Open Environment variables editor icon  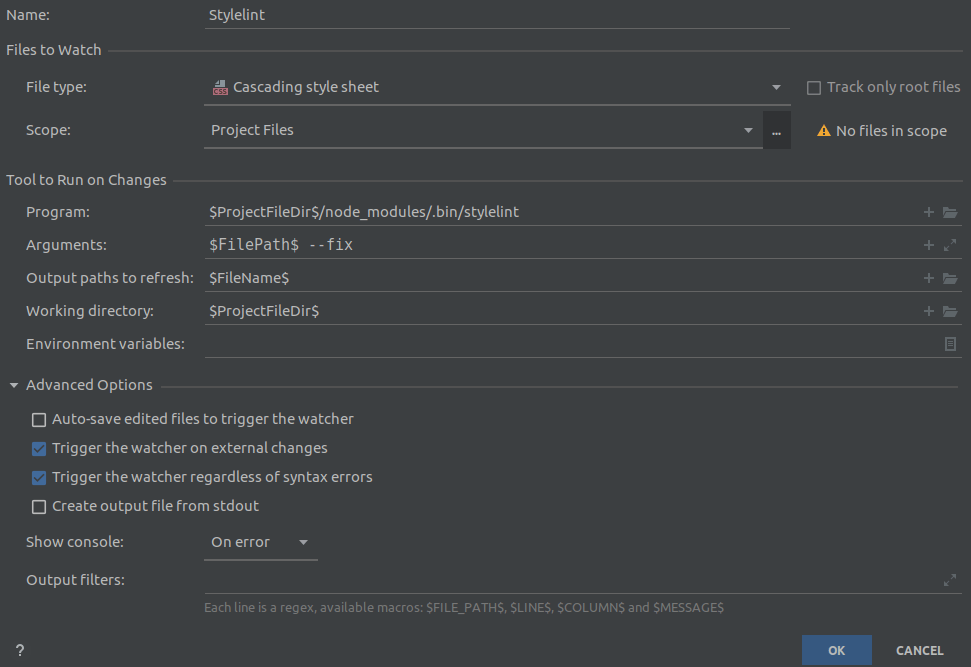[950, 344]
